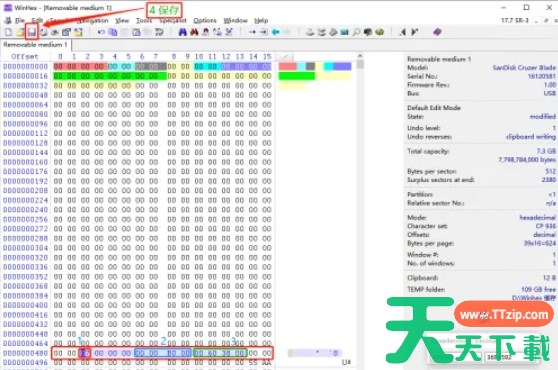The height and width of the screenshot is (370, 558).
Task: Click the second gray disk drive icon
Action: point(321,32)
